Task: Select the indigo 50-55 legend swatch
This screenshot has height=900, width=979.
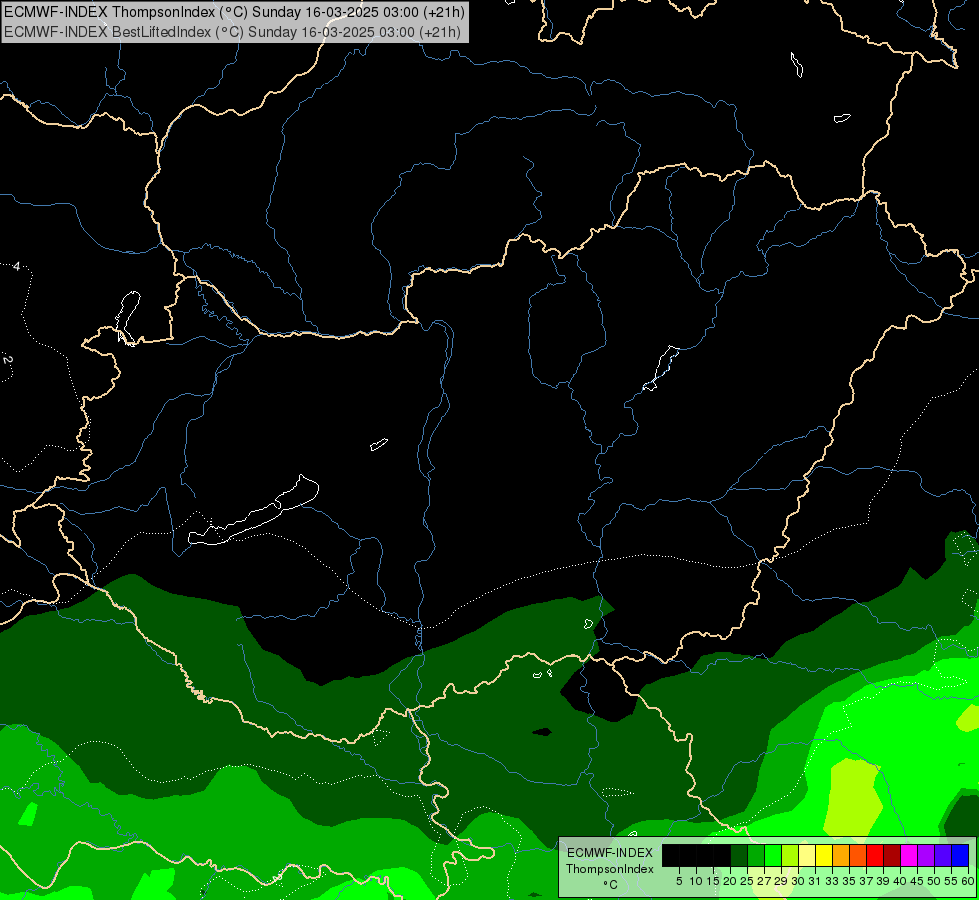Action: (x=943, y=855)
